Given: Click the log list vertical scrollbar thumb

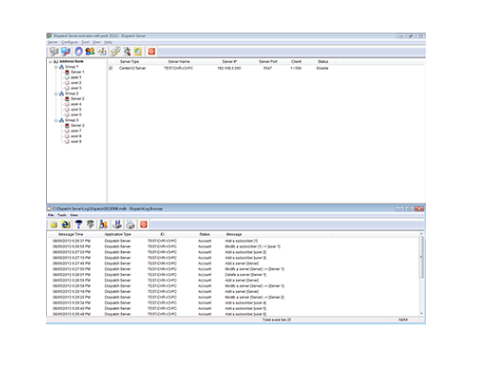Looking at the screenshot, I should pyautogui.click(x=421, y=257).
